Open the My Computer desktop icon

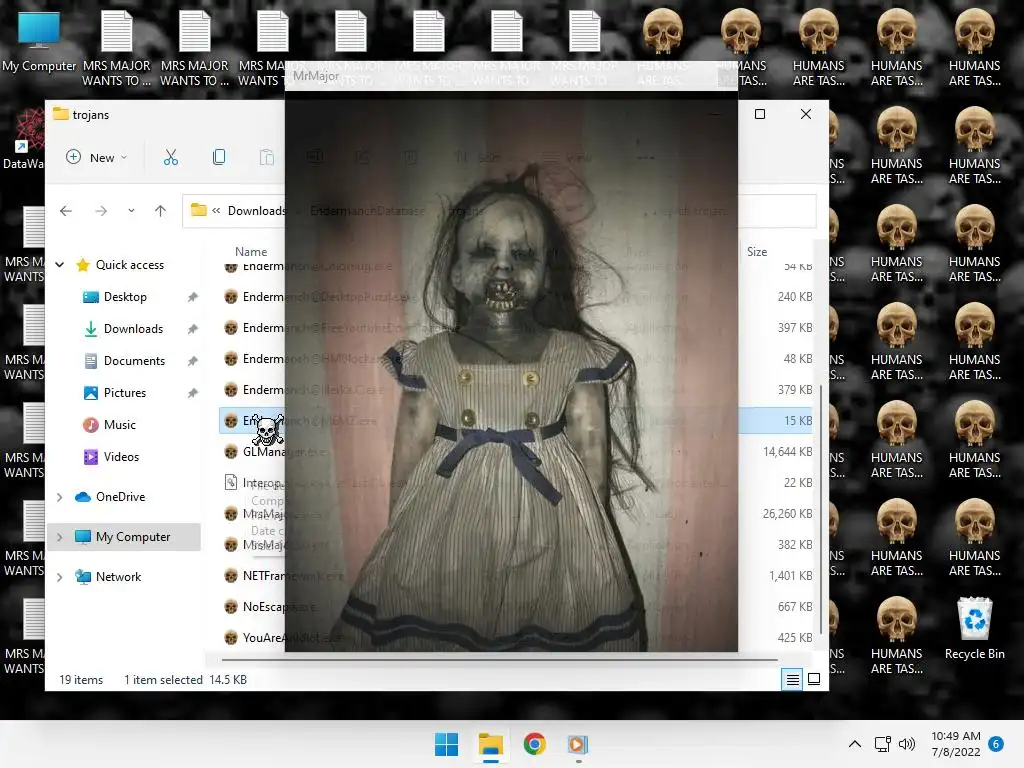[39, 42]
